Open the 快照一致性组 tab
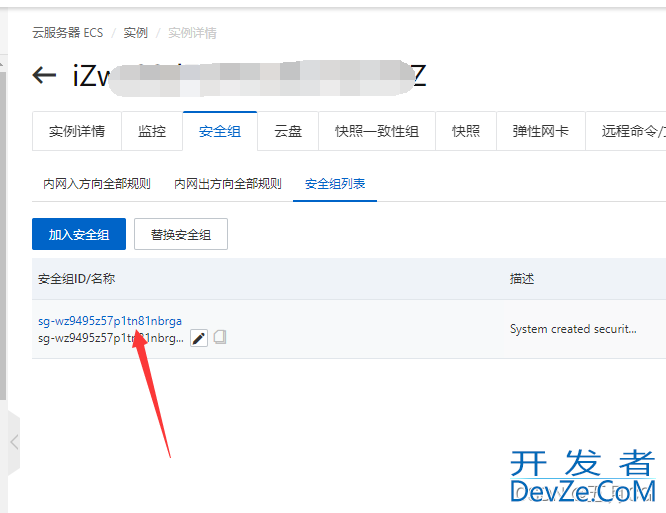The image size is (666, 513). (x=377, y=131)
